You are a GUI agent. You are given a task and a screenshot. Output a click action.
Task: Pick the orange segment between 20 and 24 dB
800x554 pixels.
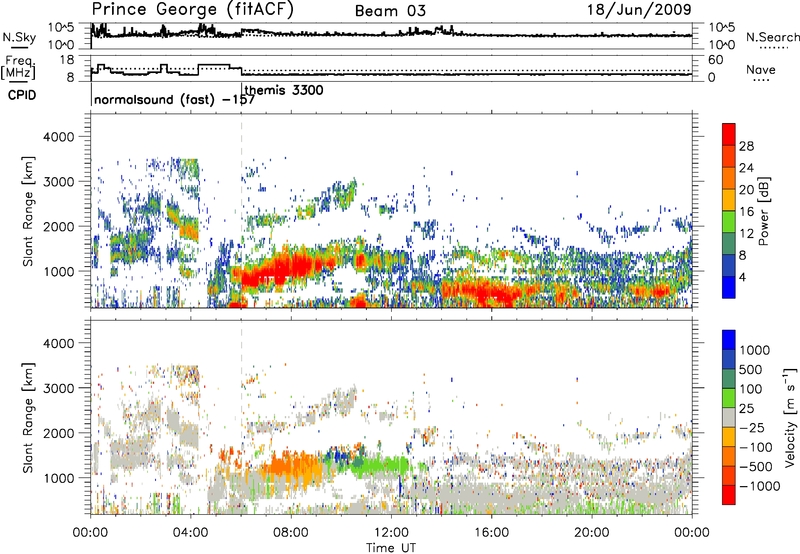729,178
